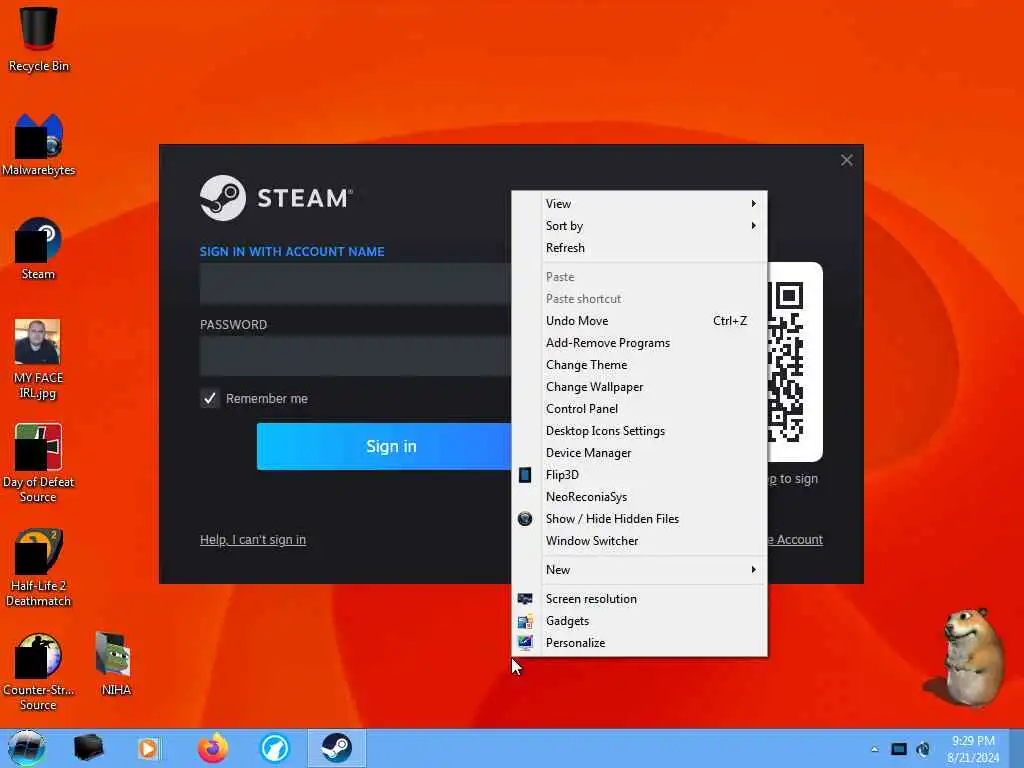Image resolution: width=1024 pixels, height=768 pixels.
Task: Click the volume tray icon
Action: [x=923, y=749]
